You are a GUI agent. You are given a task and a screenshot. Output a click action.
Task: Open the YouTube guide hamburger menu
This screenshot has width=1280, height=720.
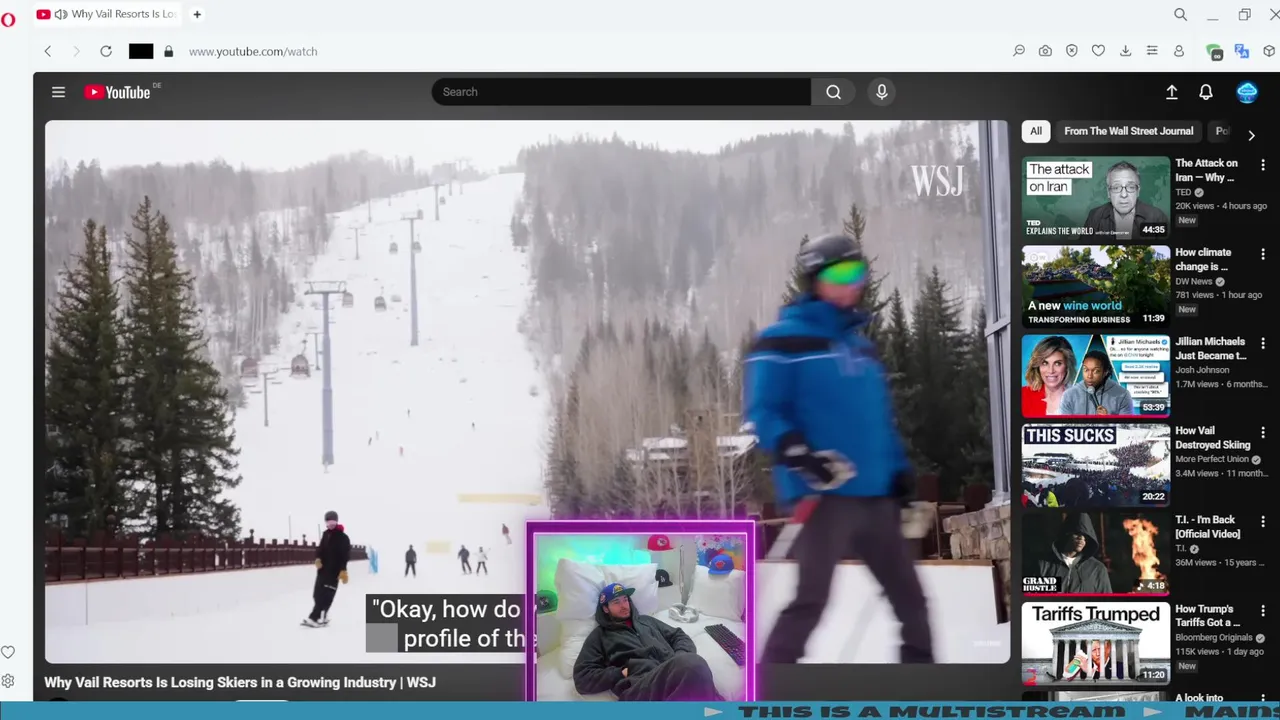click(58, 92)
